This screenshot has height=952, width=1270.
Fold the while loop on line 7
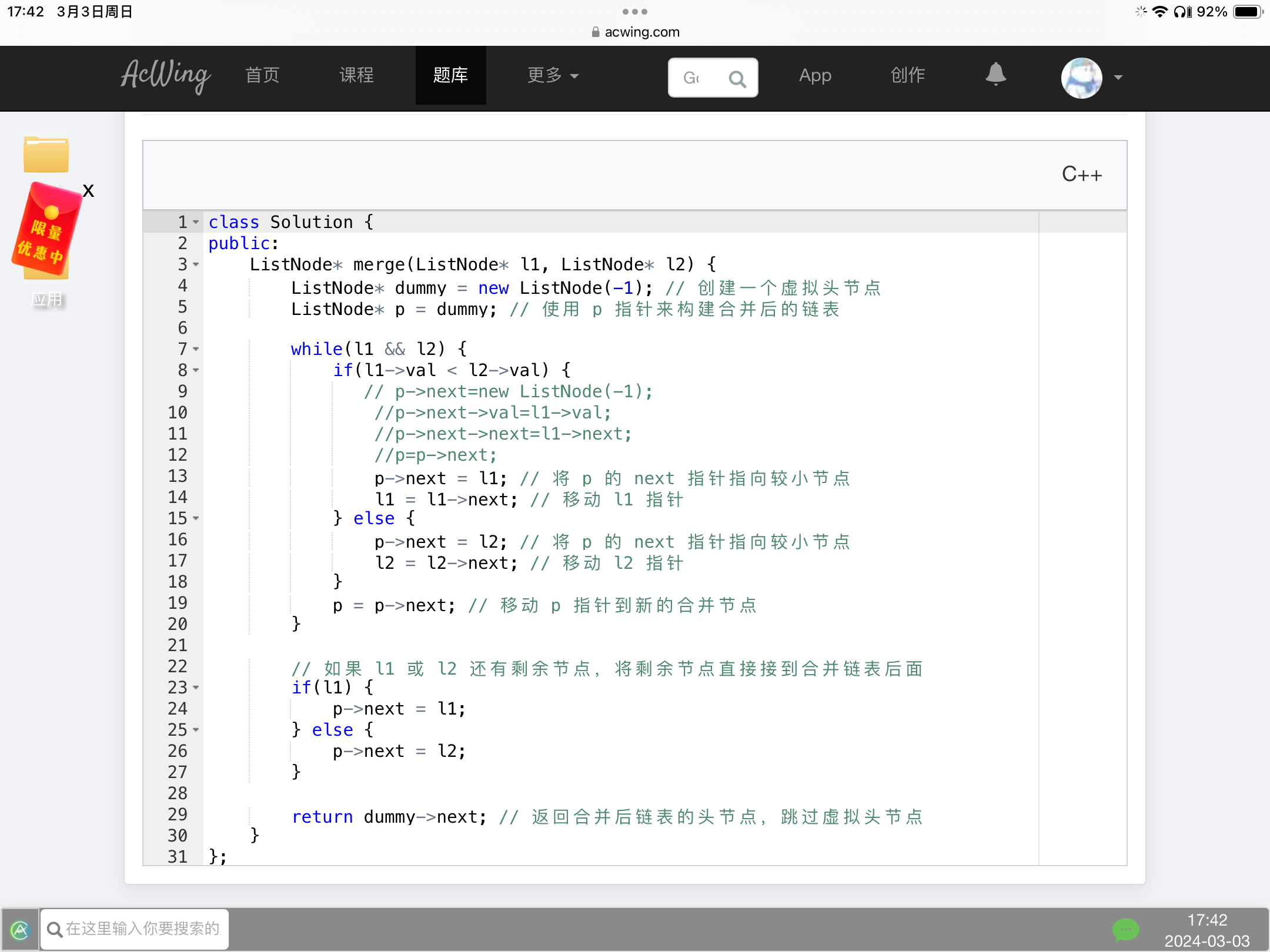point(196,349)
